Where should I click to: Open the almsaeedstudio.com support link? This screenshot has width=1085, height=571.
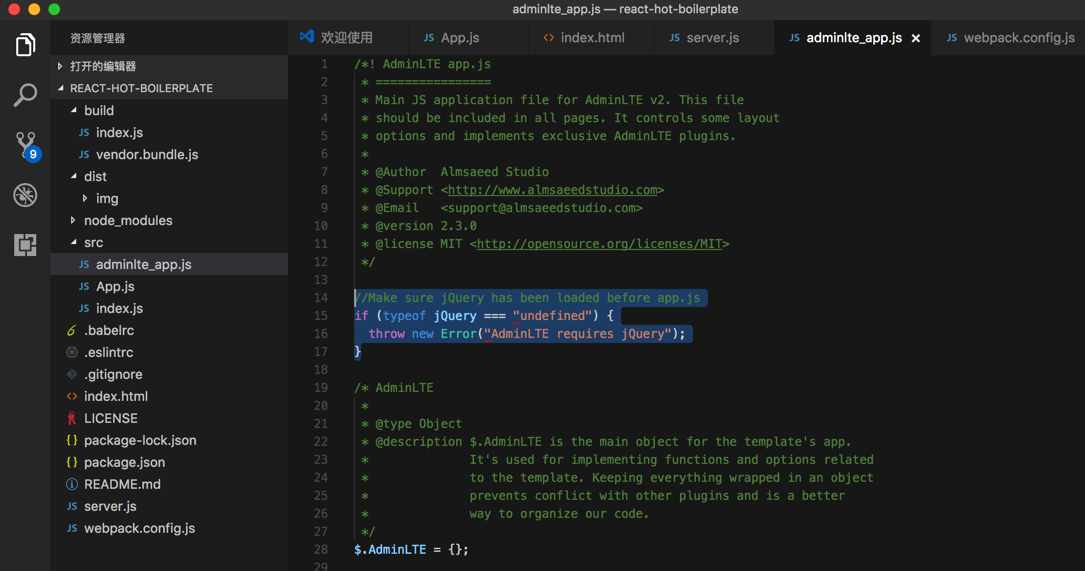(552, 190)
